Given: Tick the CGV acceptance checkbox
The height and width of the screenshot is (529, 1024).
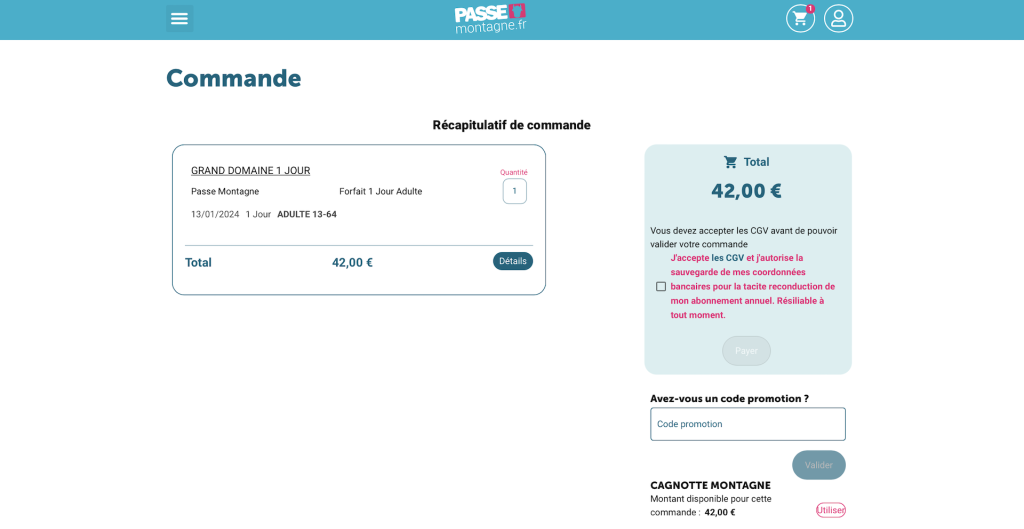Looking at the screenshot, I should click(661, 287).
